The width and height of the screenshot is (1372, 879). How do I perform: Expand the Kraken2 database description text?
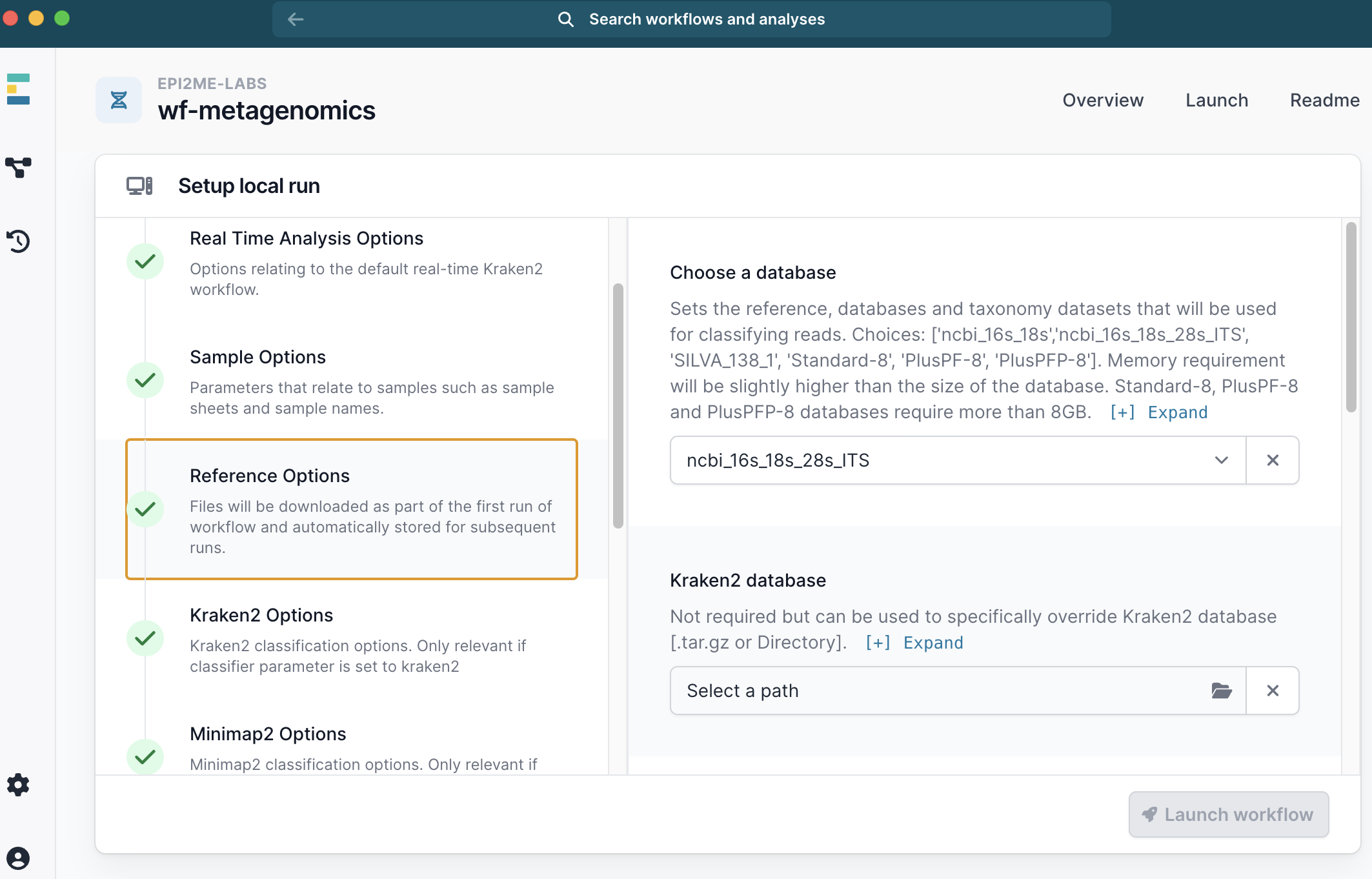coord(933,642)
